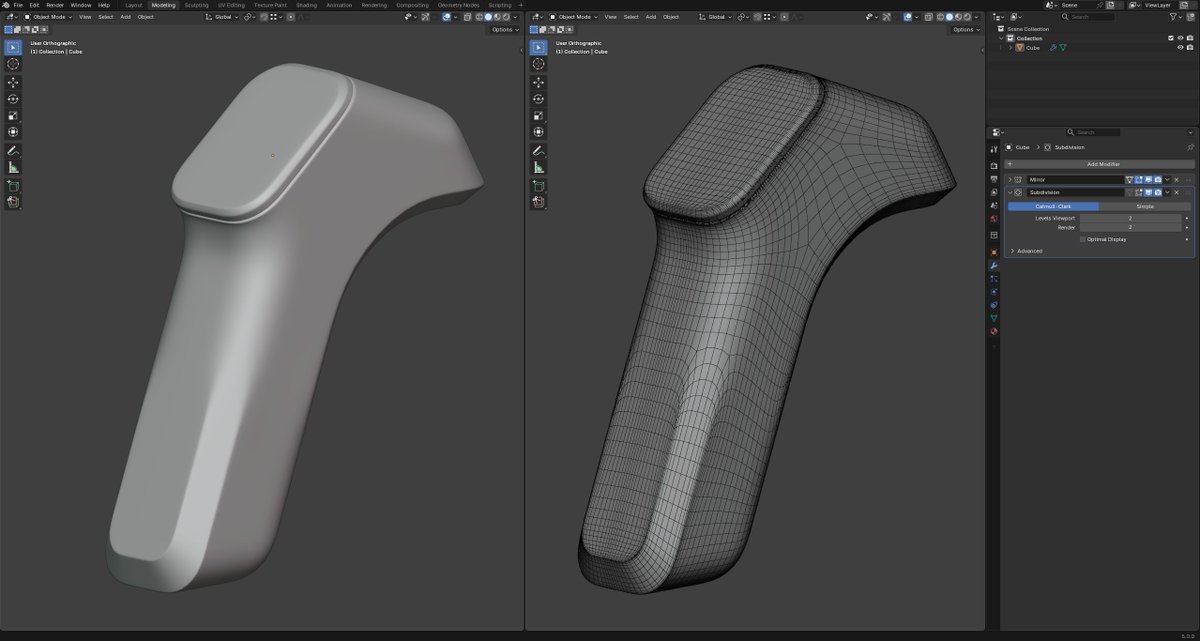Toggle Subdivision modifier edit mode display
1200x641 pixels.
pos(1138,192)
